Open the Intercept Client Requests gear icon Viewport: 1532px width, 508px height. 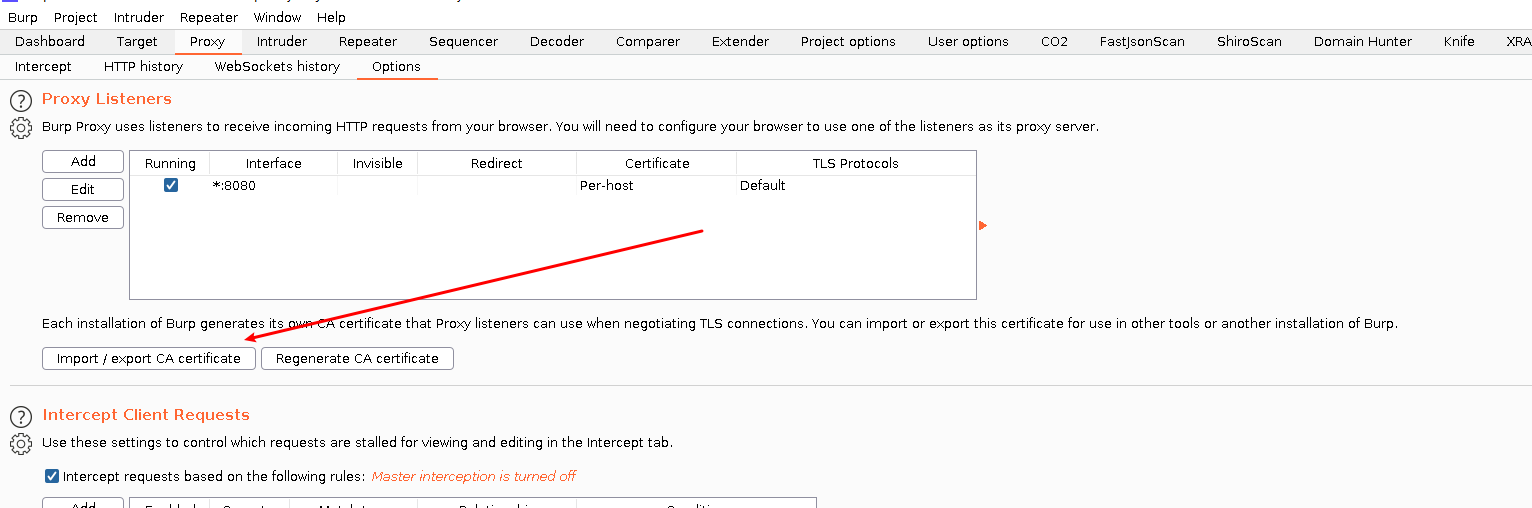[21, 444]
